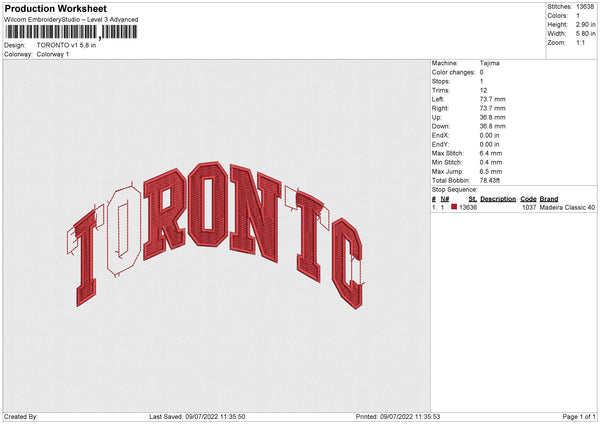The width and height of the screenshot is (600, 424).
Task: Click the 'Brand' column header
Action: (x=549, y=199)
